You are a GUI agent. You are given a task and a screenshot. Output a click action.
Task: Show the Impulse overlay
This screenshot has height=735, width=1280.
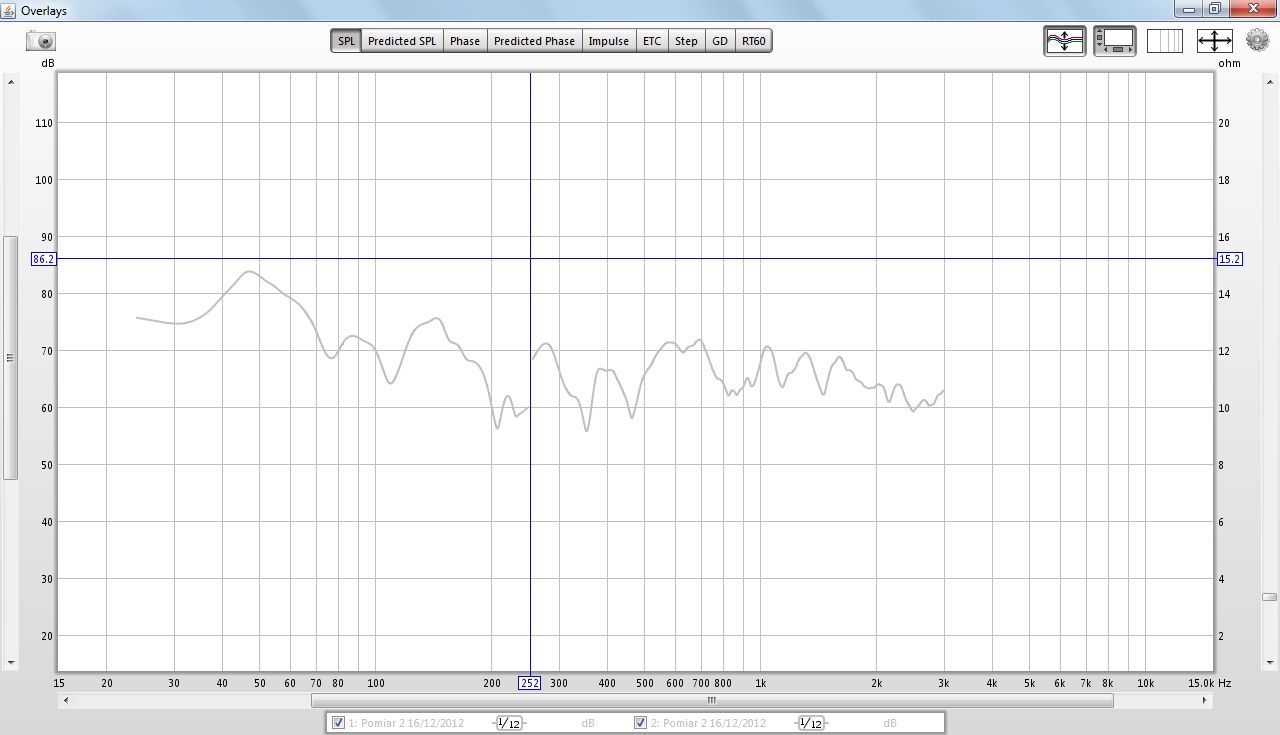(x=609, y=41)
